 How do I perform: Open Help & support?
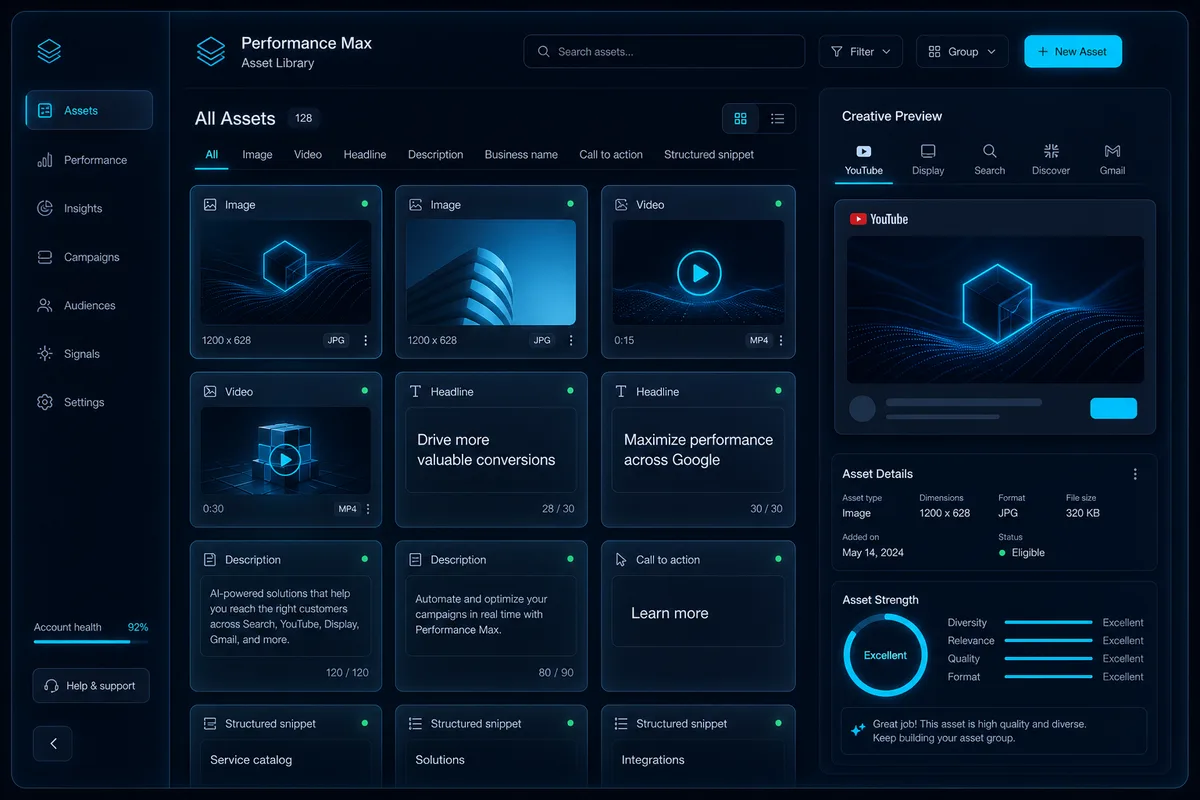pos(91,686)
